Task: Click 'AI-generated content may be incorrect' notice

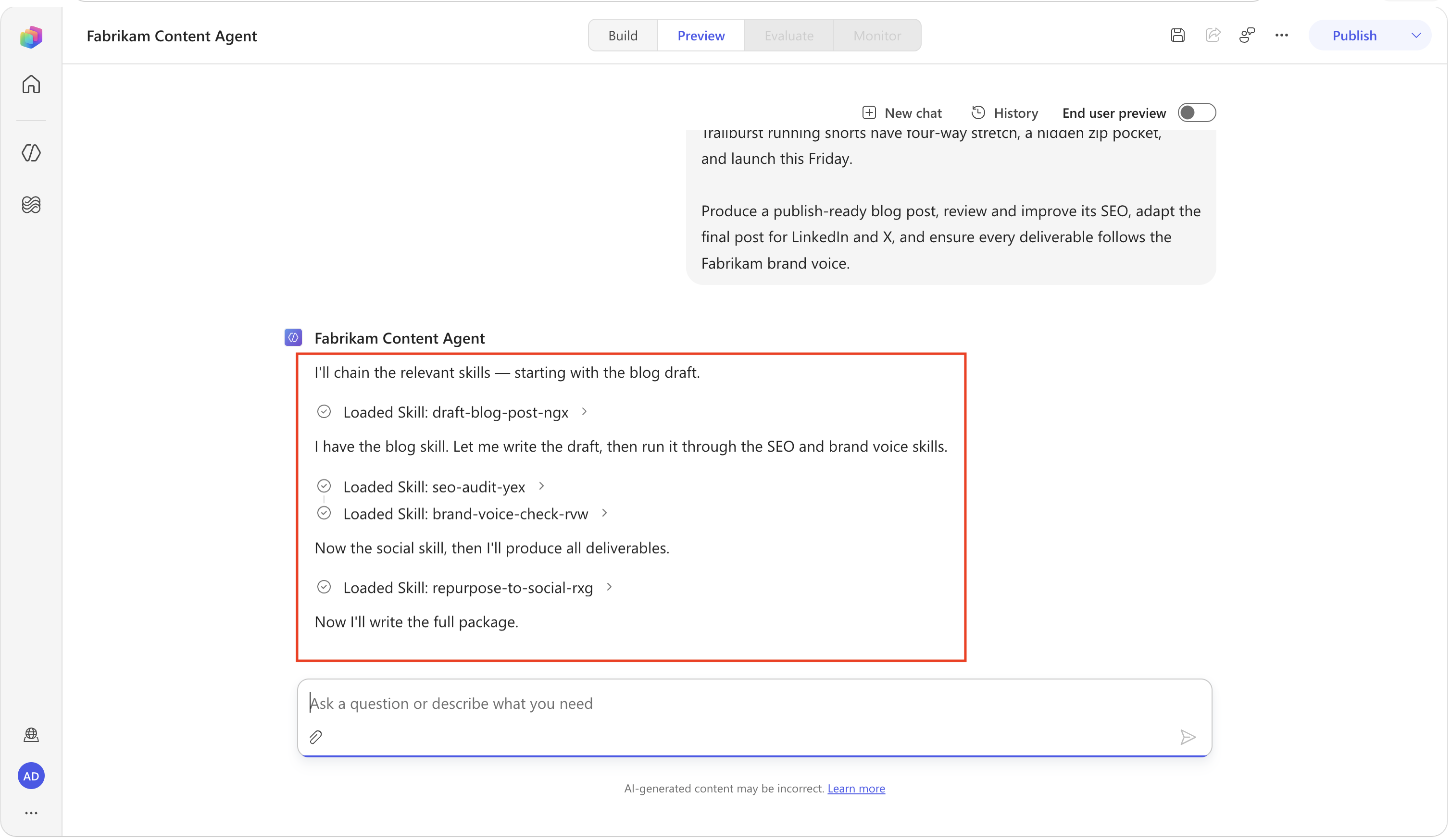Action: [725, 789]
